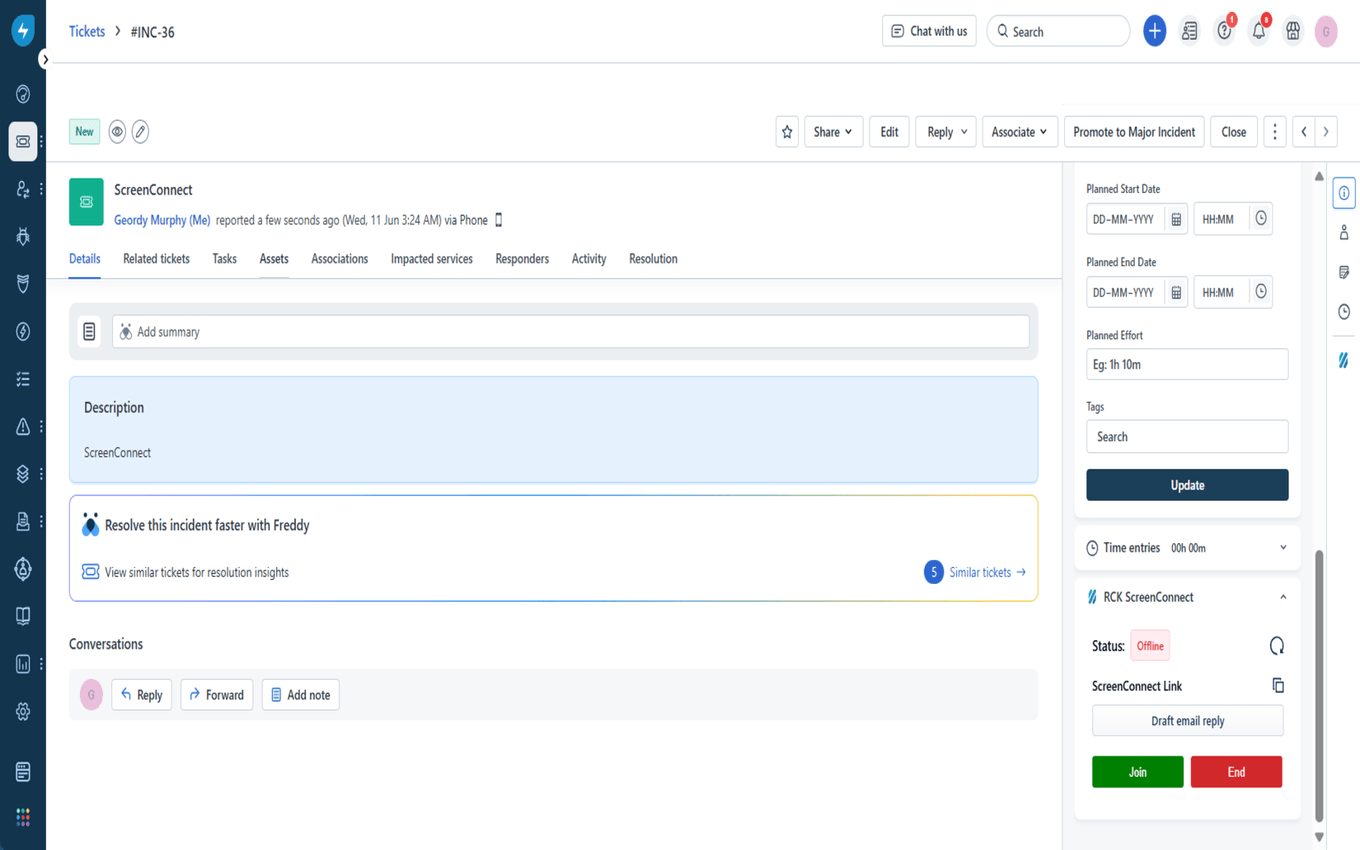Viewport: 1360px width, 850px height.
Task: Open the help question mark icon
Action: click(x=1224, y=31)
